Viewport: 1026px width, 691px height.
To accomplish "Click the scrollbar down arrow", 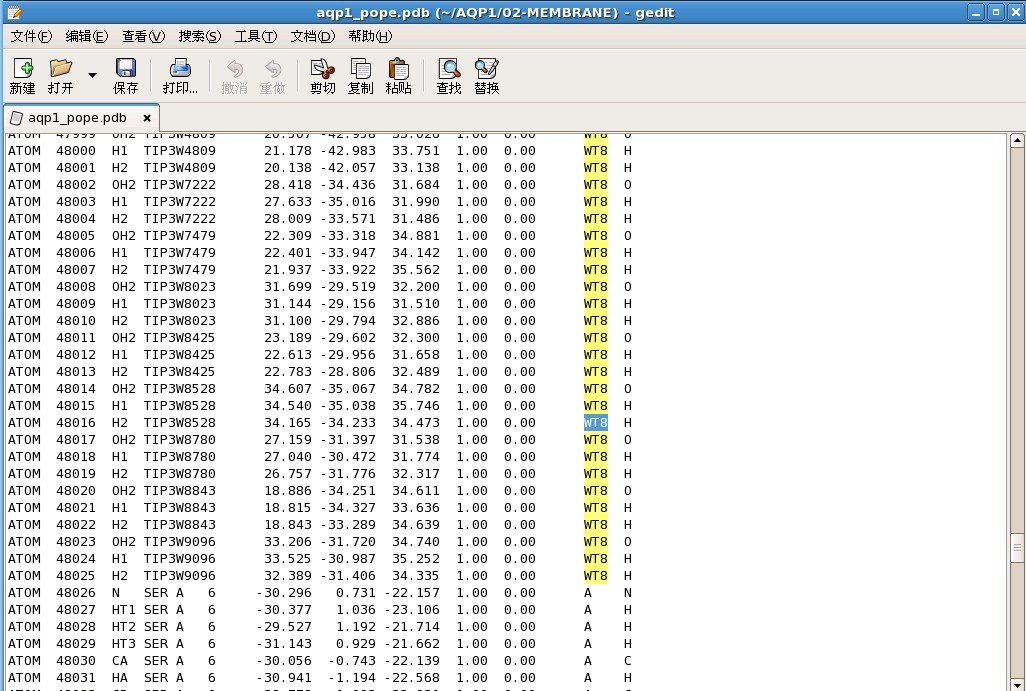I will (1017, 684).
